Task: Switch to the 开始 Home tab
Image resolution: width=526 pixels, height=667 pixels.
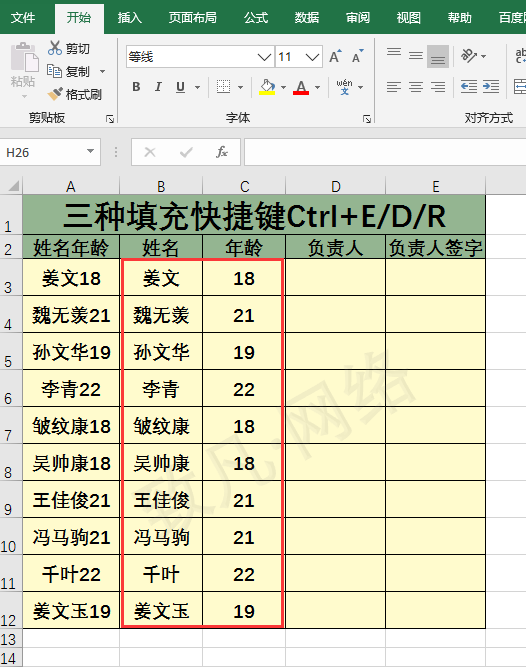Action: (x=79, y=18)
